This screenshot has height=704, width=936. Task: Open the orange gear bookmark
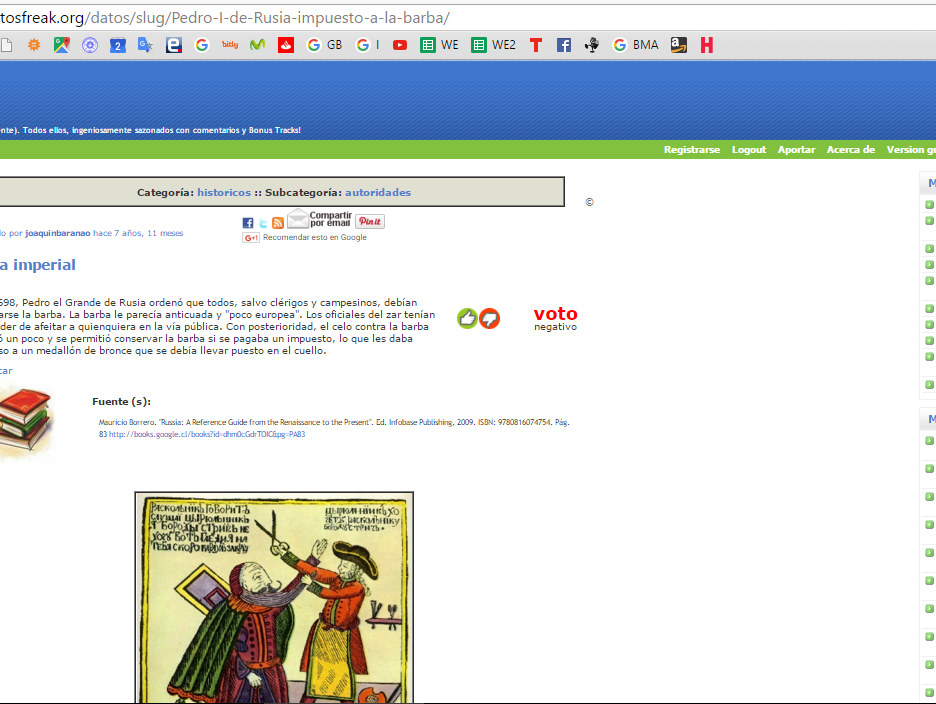pos(34,45)
